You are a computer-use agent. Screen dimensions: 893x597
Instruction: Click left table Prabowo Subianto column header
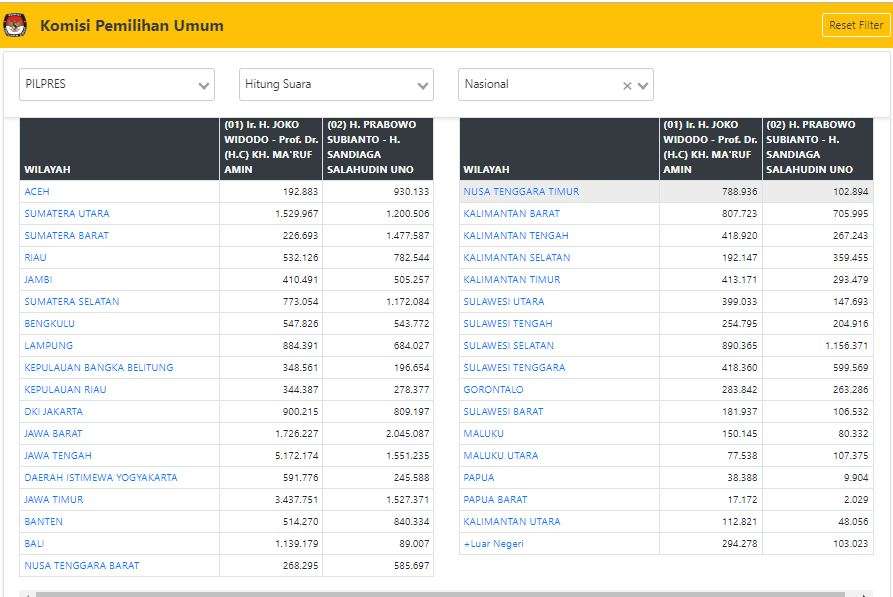[378, 149]
